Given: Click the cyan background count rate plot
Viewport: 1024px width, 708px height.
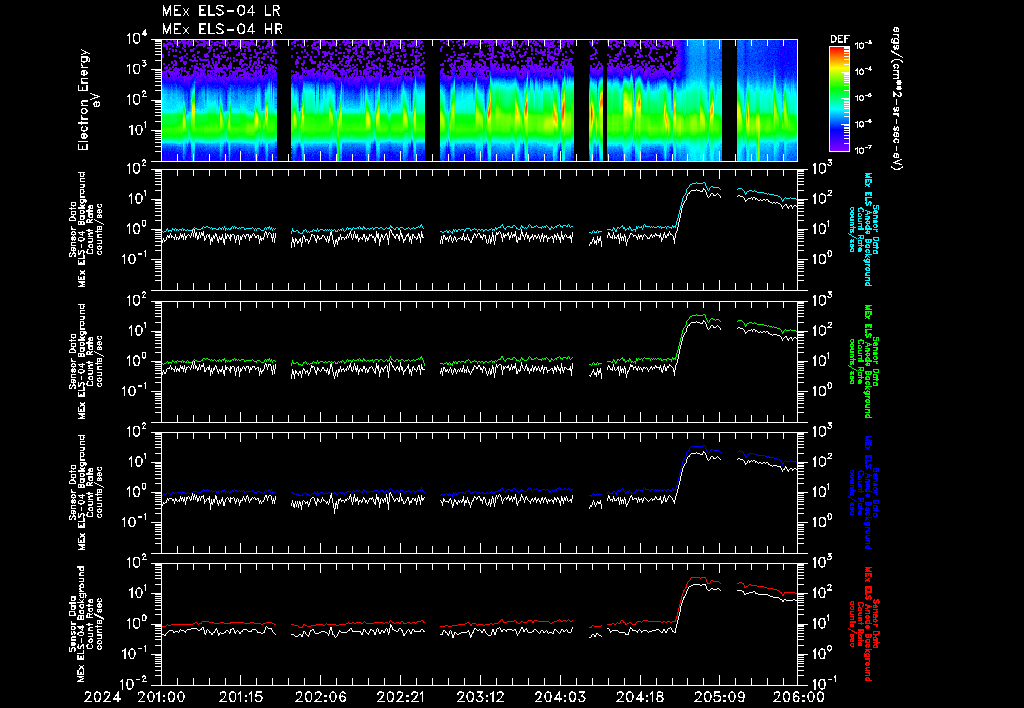Looking at the screenshot, I should coord(479,230).
